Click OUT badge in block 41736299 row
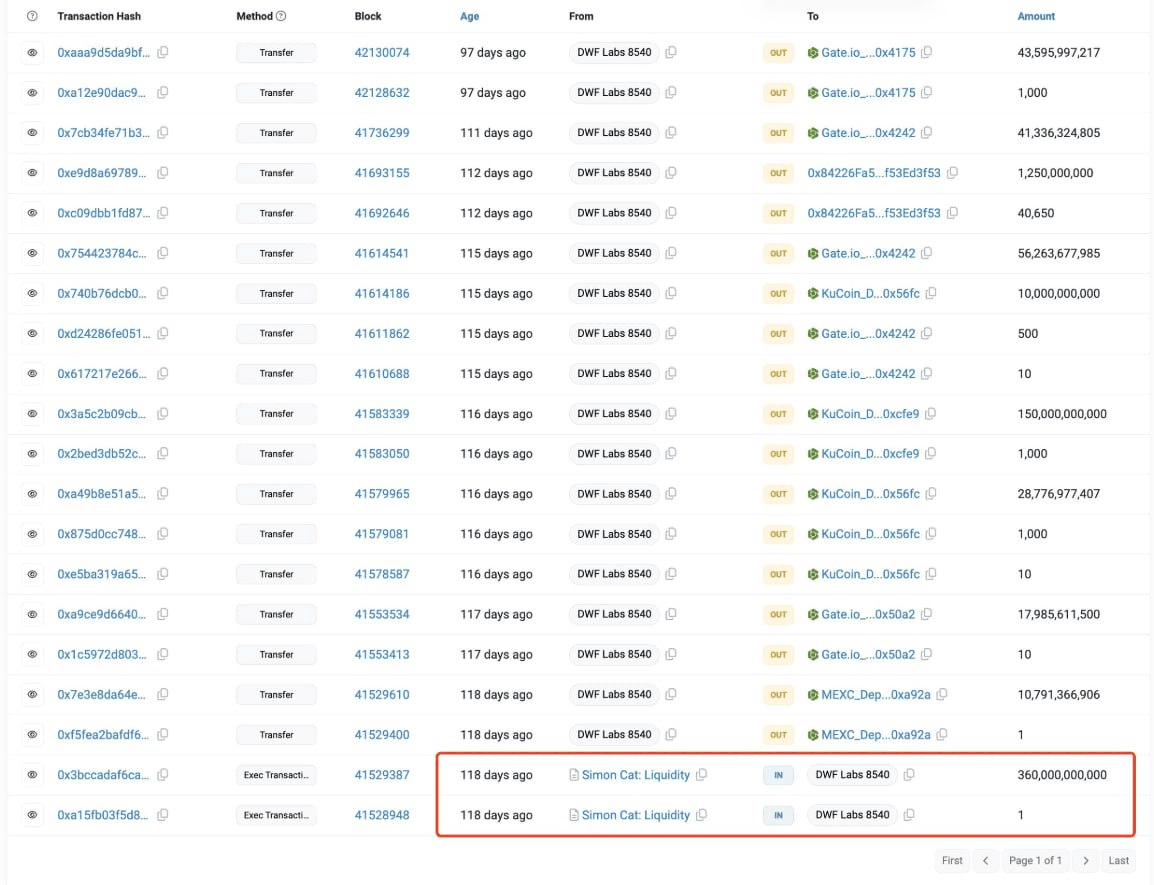Viewport: 1154px width, 885px height. pyautogui.click(x=778, y=133)
